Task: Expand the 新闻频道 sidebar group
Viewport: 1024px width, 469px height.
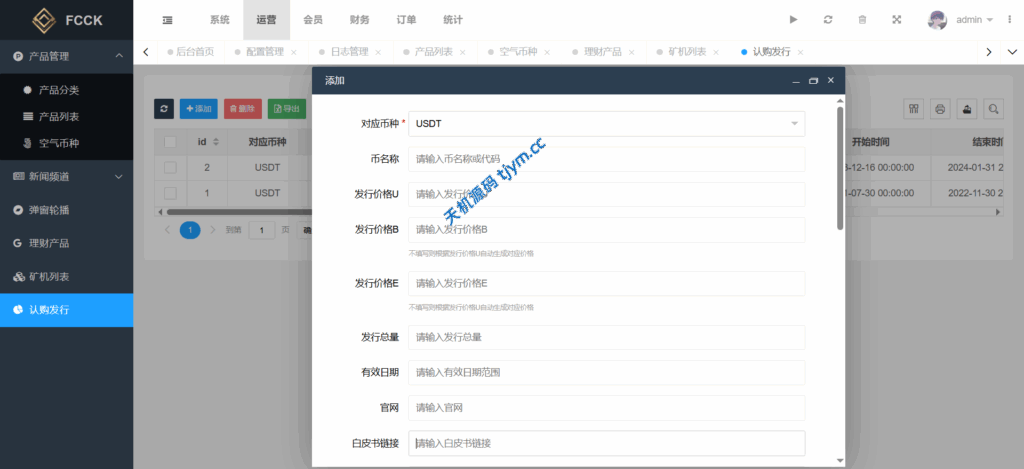Action: [67, 176]
